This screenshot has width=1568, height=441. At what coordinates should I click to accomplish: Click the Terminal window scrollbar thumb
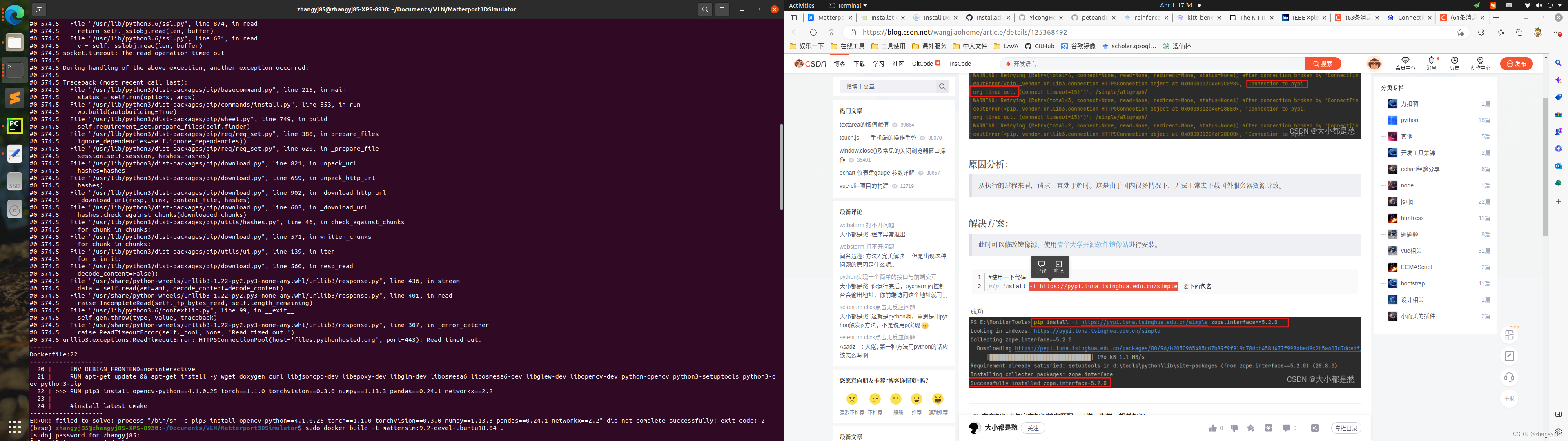point(782,167)
